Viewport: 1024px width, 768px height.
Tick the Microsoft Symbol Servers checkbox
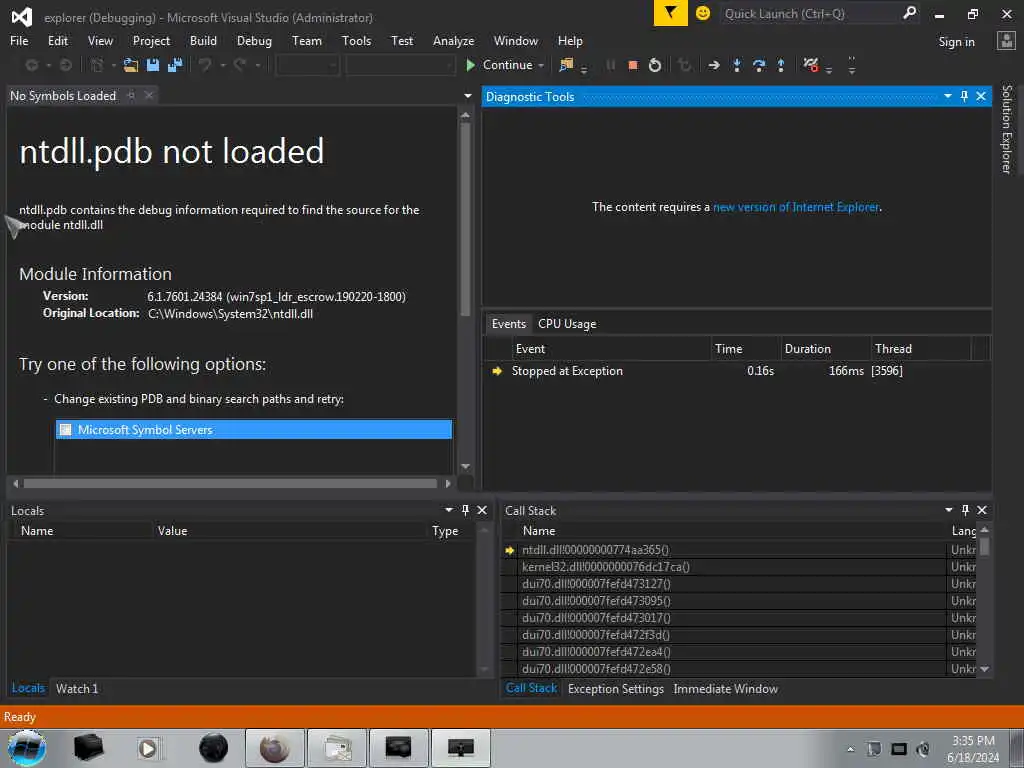[x=65, y=429]
